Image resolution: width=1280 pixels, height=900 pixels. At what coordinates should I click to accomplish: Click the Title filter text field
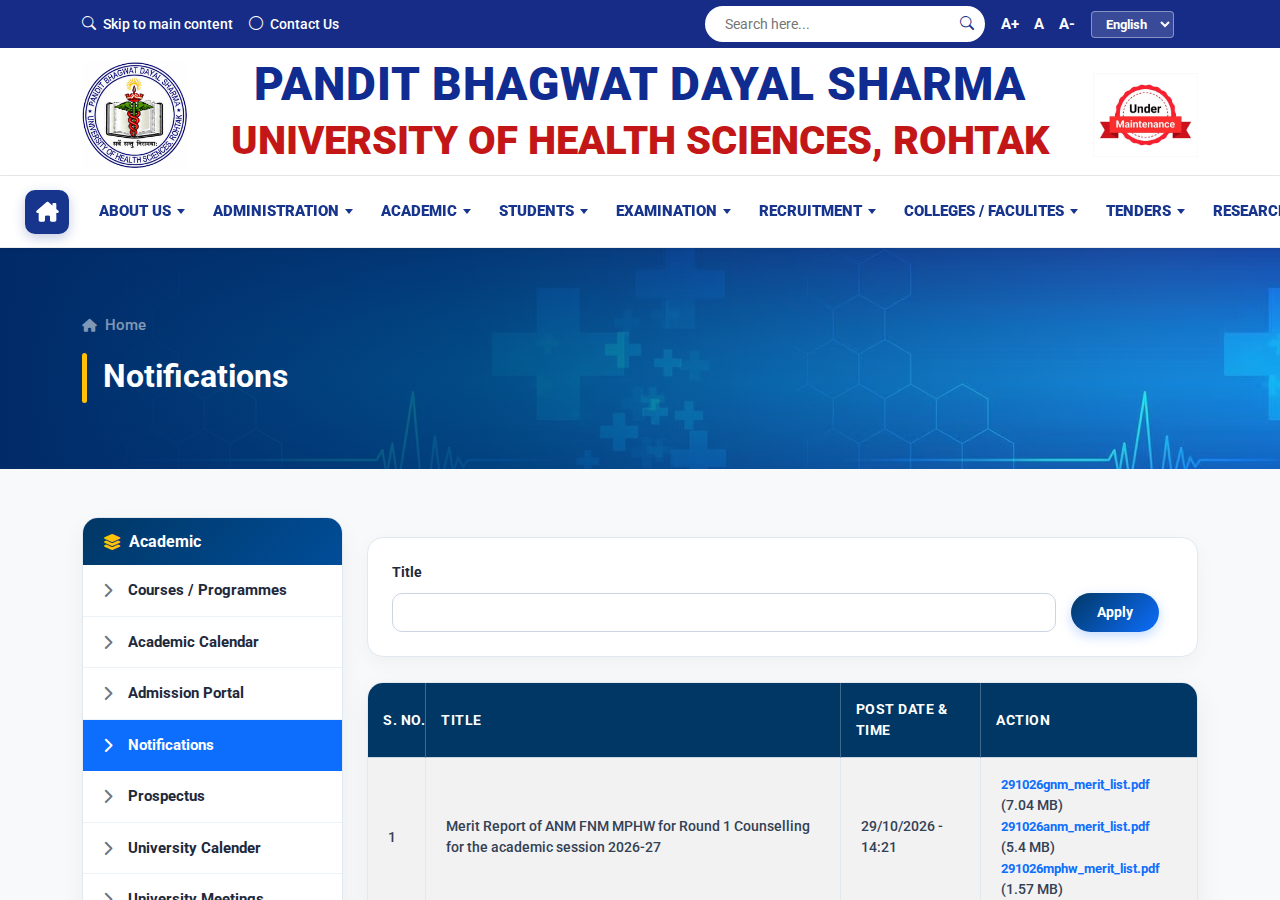pyautogui.click(x=724, y=612)
